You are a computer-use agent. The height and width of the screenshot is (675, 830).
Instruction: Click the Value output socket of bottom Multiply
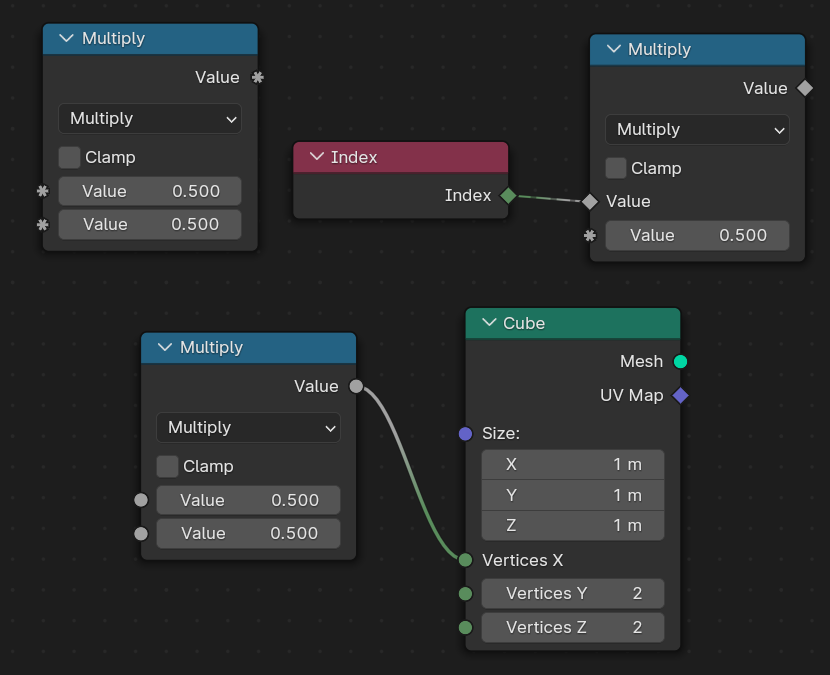[356, 386]
